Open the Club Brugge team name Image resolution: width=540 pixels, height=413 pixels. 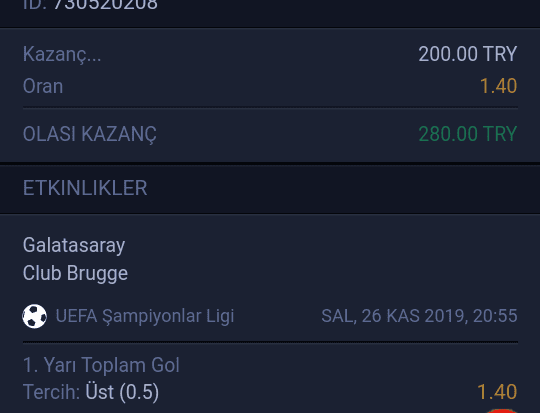(x=75, y=273)
